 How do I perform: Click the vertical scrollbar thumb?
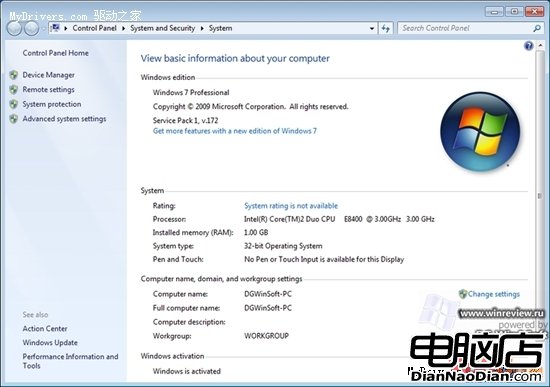click(x=539, y=195)
